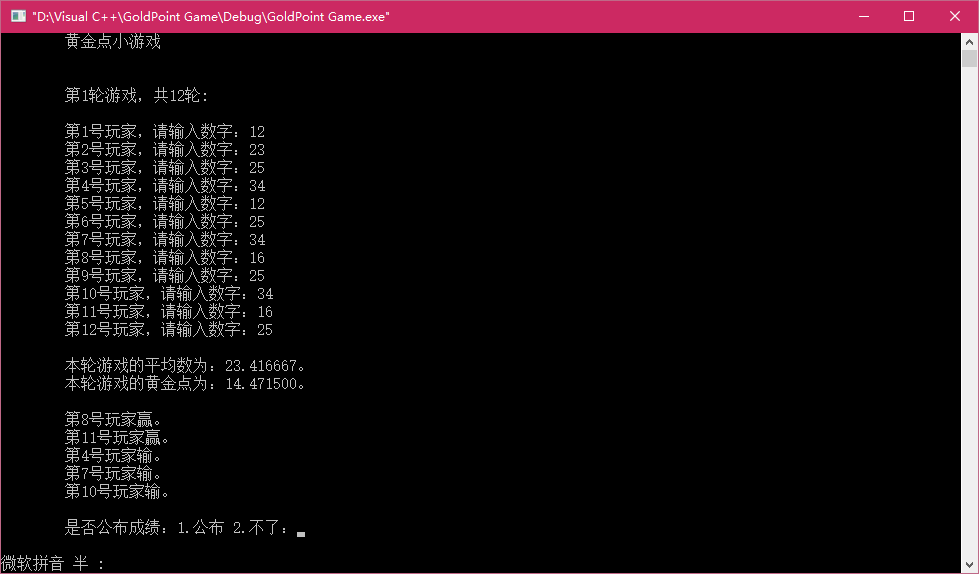Click the vertical scrollbar thumb
This screenshot has width=979, height=574.
tap(969, 59)
